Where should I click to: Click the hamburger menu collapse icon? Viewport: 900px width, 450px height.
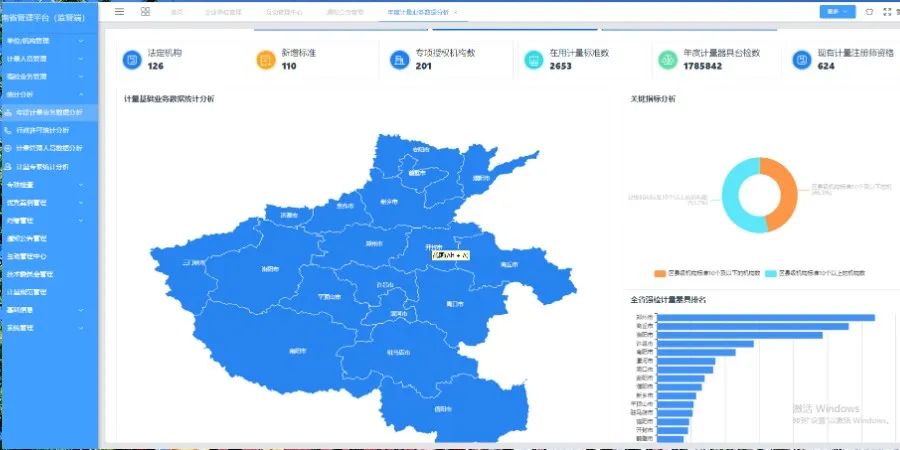(x=120, y=11)
